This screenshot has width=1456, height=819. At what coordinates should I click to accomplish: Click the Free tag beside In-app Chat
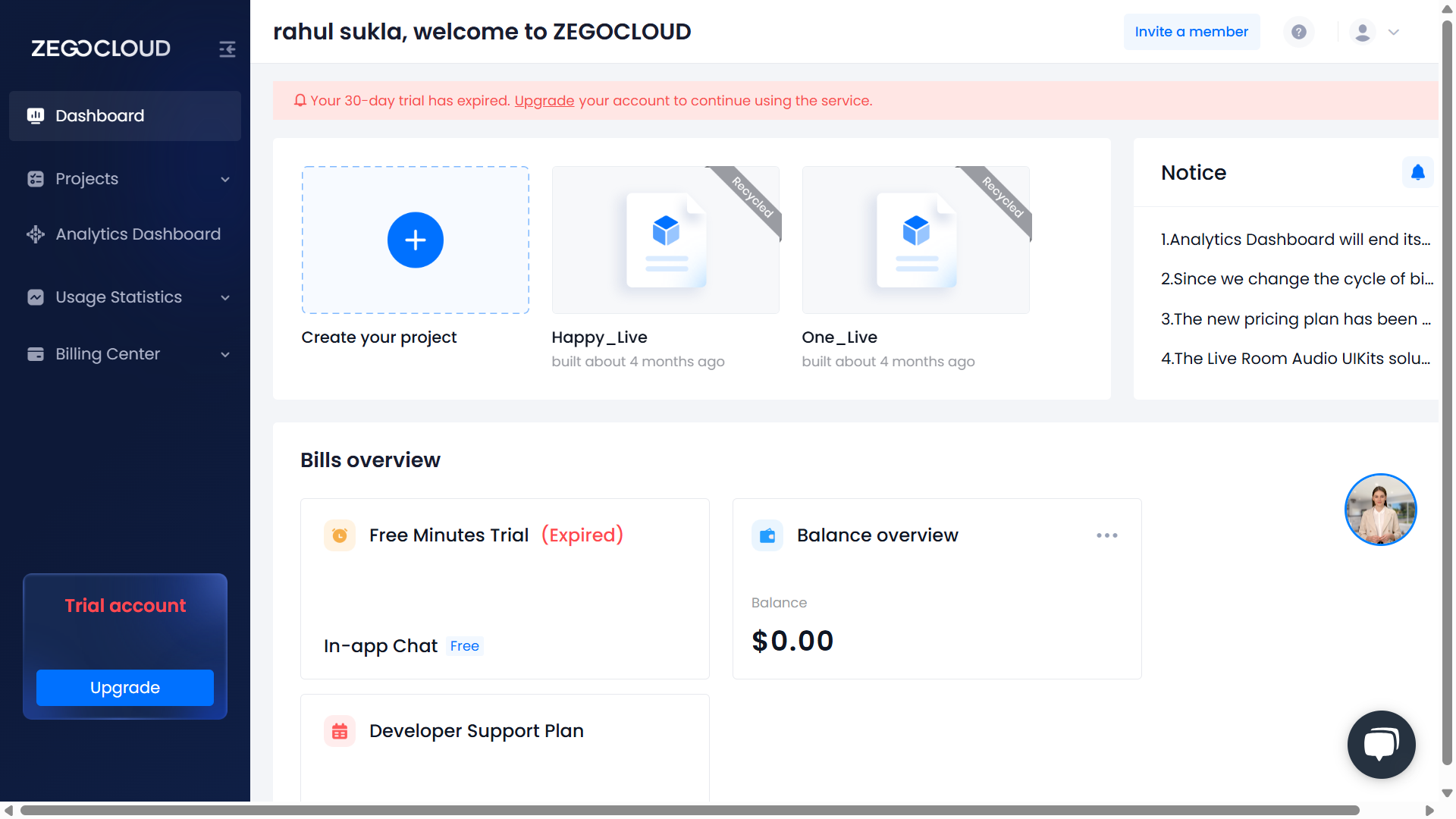[x=465, y=646]
